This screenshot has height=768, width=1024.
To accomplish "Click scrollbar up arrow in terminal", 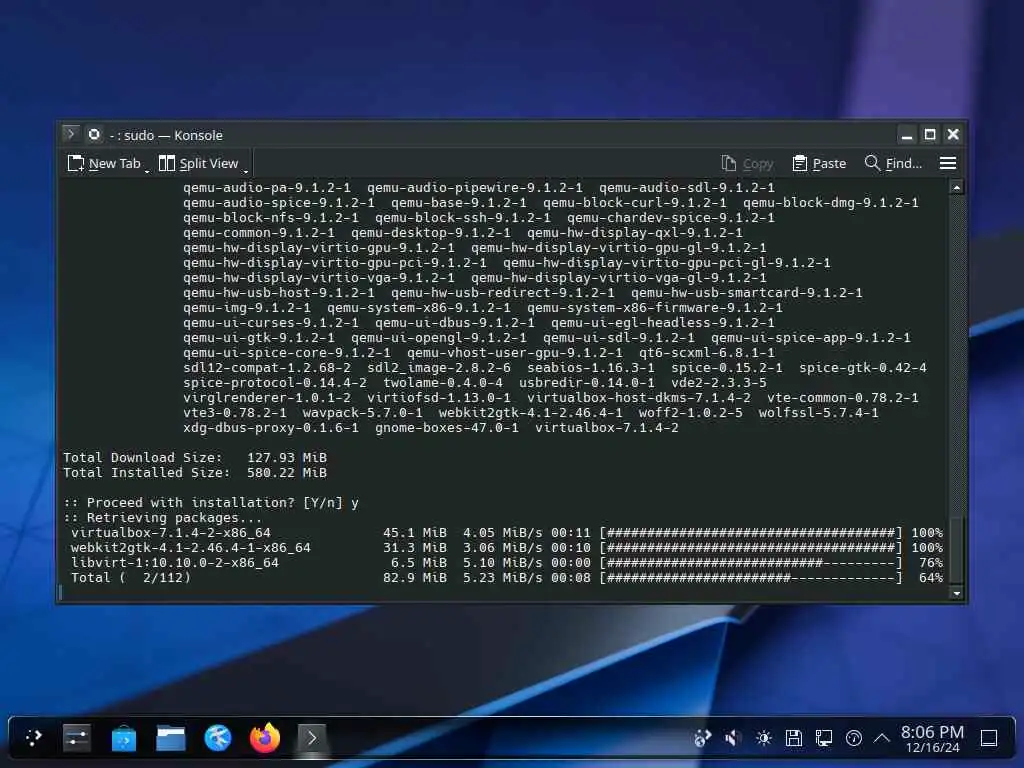I will point(956,188).
